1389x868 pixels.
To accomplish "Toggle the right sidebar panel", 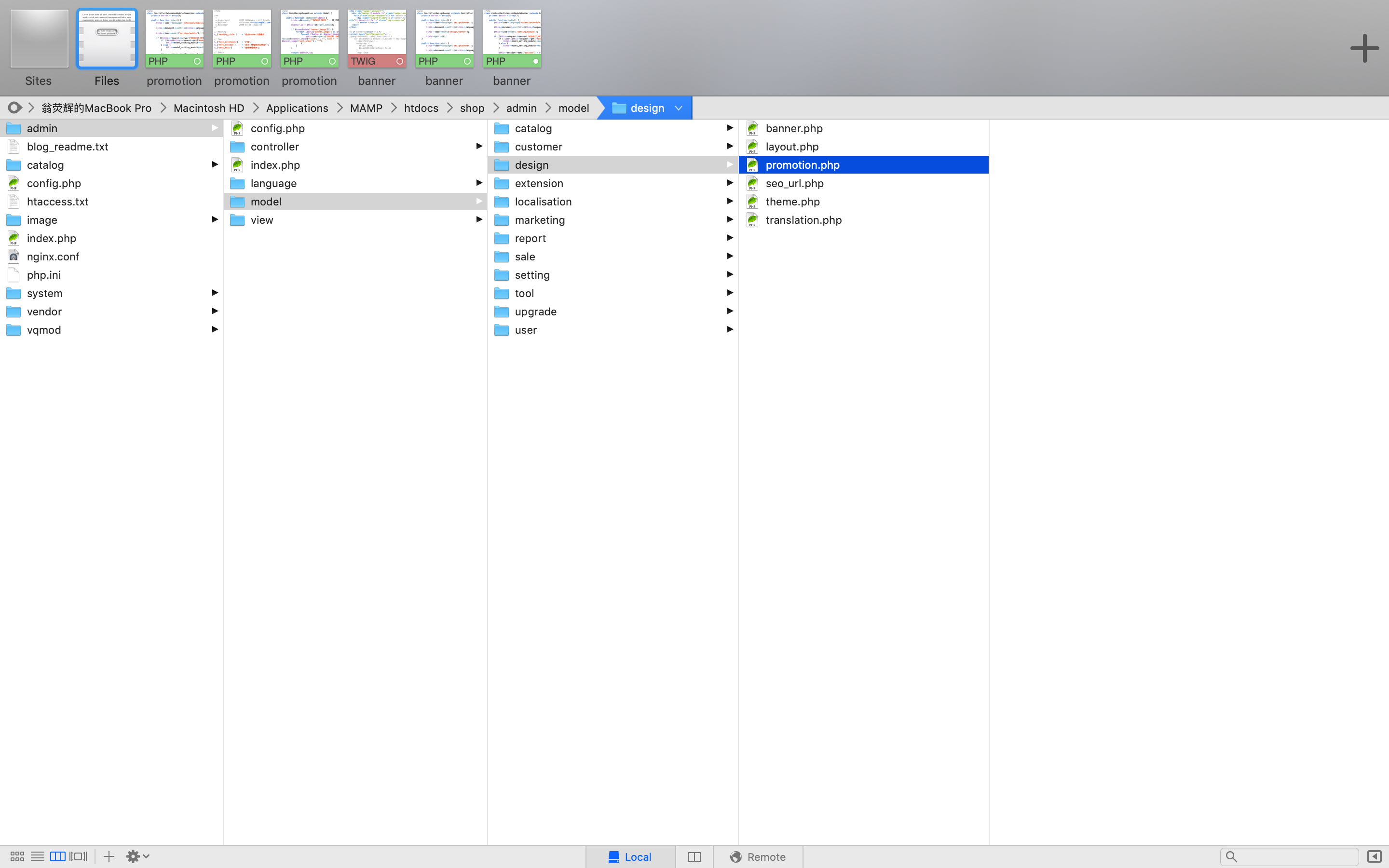I will click(x=1374, y=856).
